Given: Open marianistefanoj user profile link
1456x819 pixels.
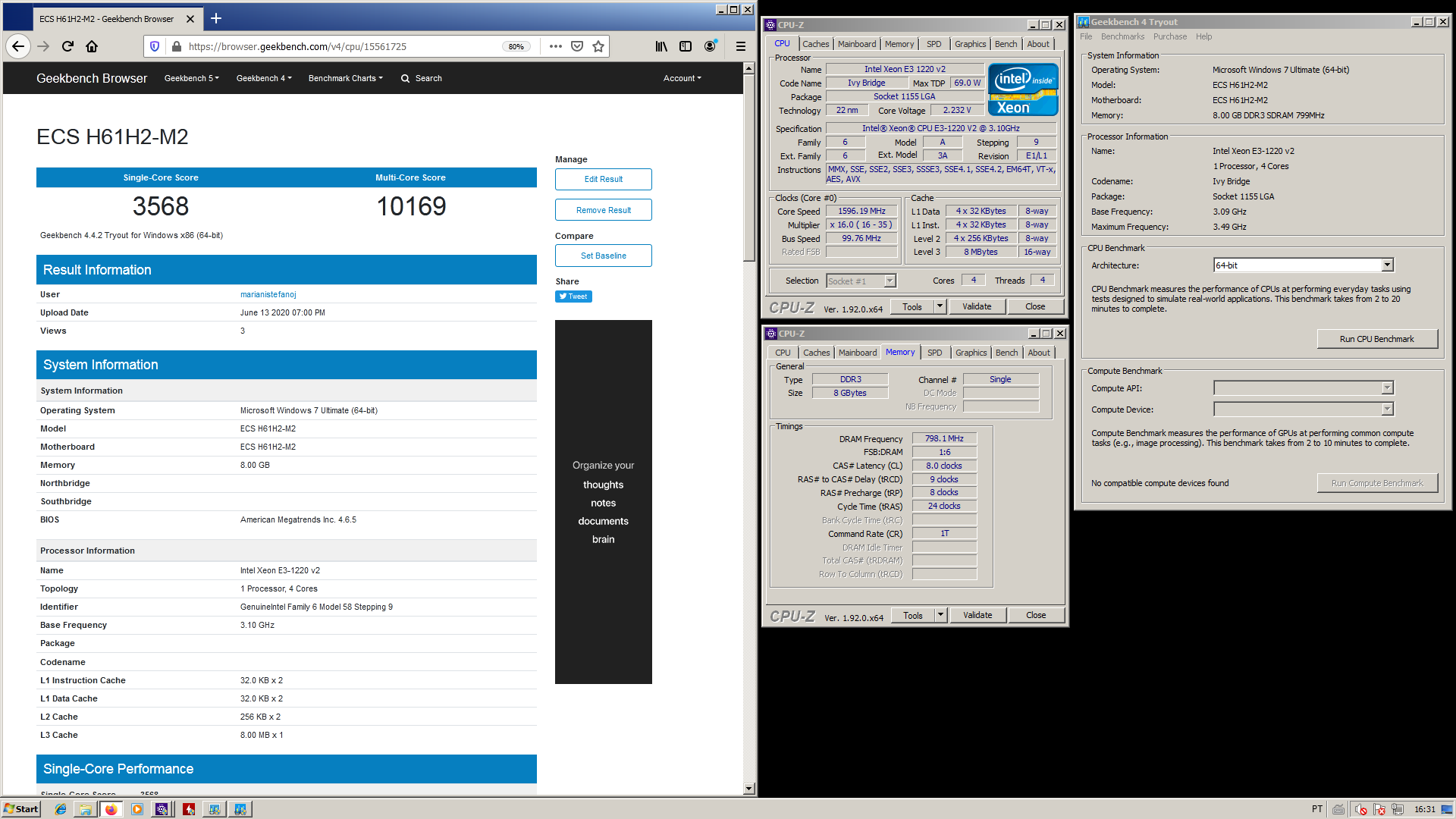Looking at the screenshot, I should 268,294.
